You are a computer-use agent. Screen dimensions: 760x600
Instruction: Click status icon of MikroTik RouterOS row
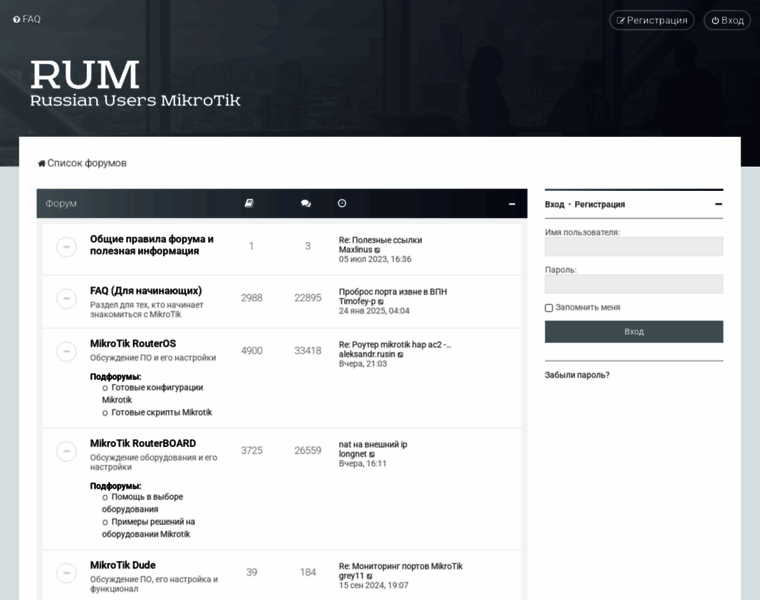click(x=66, y=351)
